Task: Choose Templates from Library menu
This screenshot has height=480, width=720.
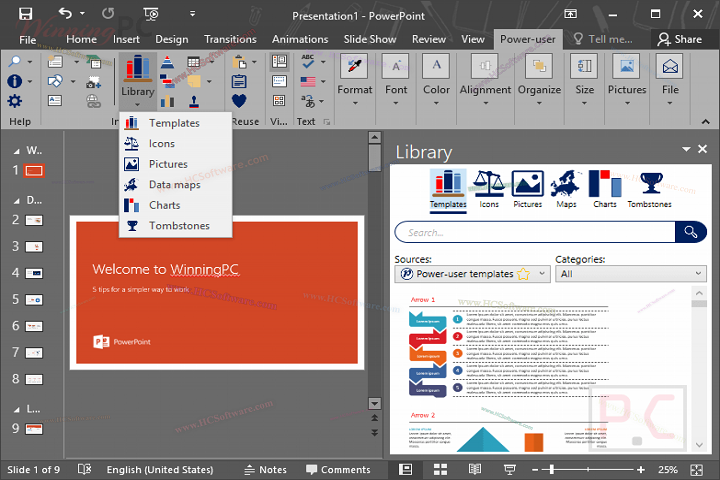Action: pyautogui.click(x=175, y=123)
